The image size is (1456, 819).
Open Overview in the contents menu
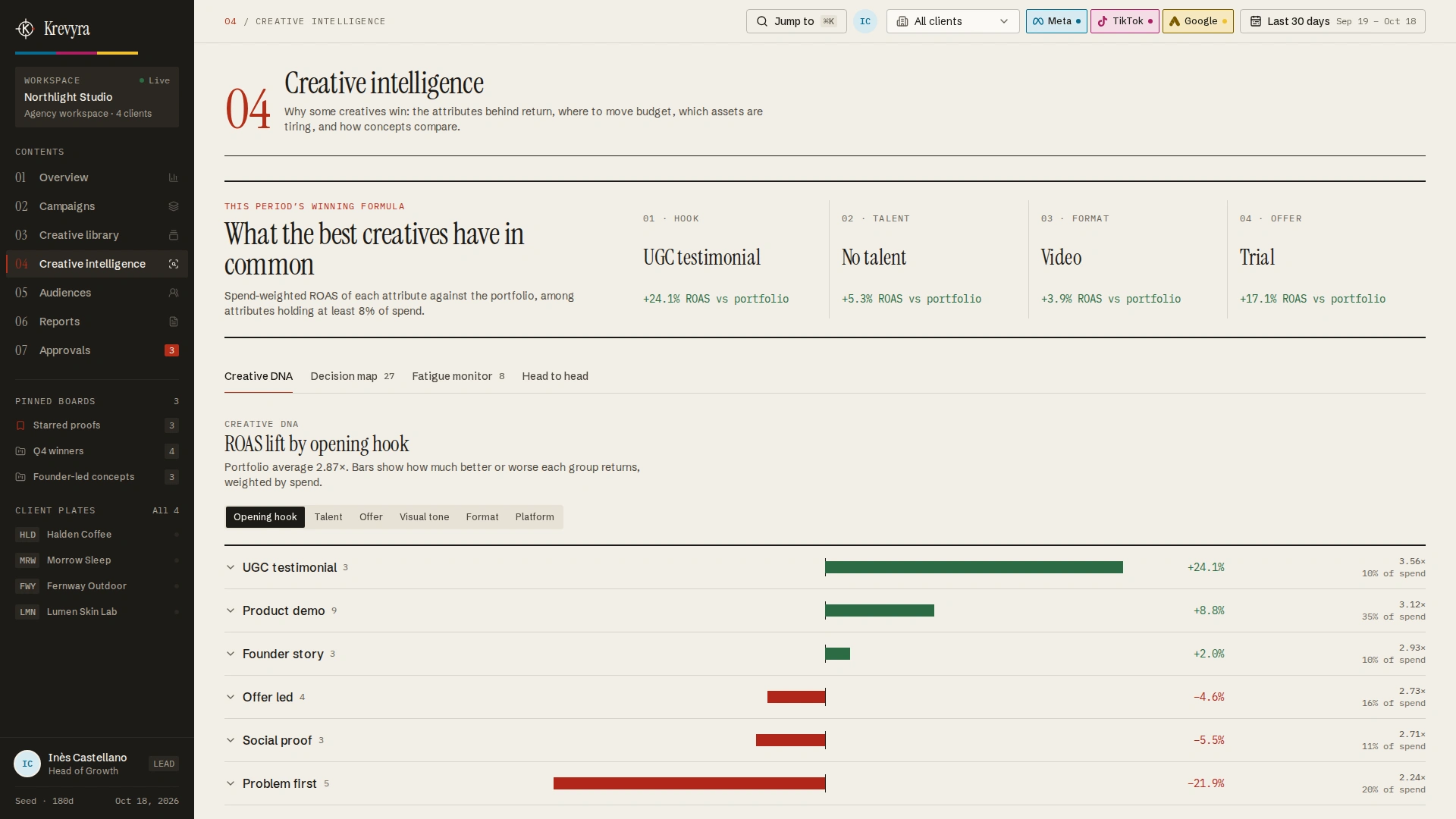[x=97, y=177]
